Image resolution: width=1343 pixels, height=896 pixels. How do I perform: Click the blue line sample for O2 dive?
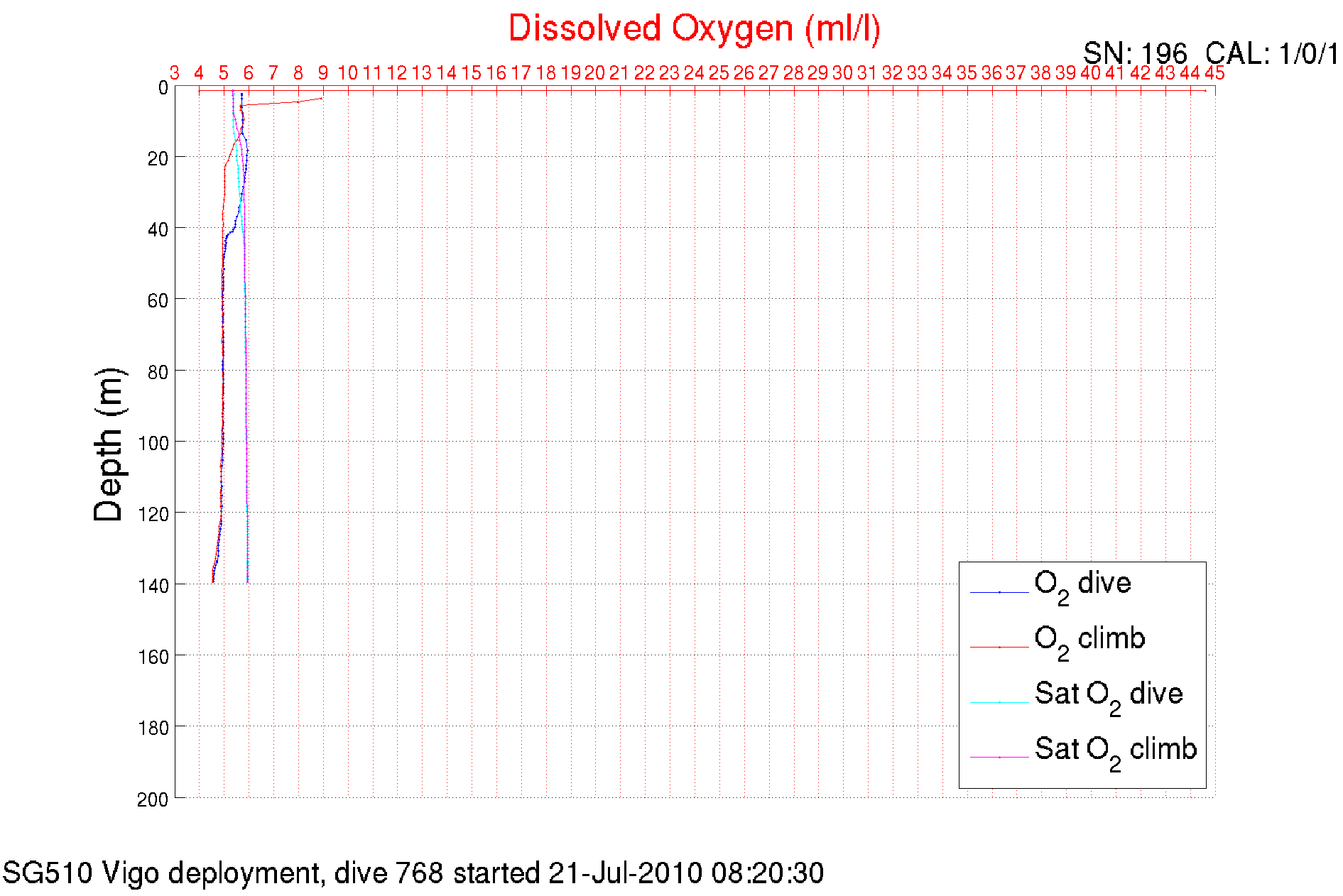[x=999, y=592]
